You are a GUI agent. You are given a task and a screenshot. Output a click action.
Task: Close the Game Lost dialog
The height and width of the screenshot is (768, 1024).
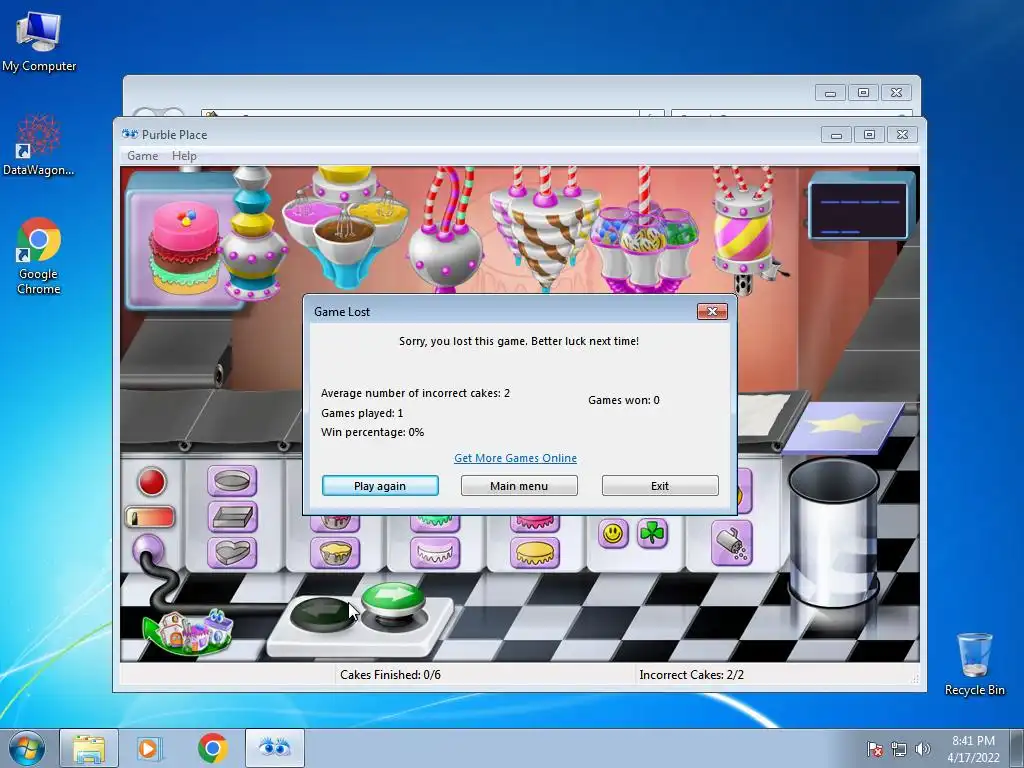coord(712,312)
